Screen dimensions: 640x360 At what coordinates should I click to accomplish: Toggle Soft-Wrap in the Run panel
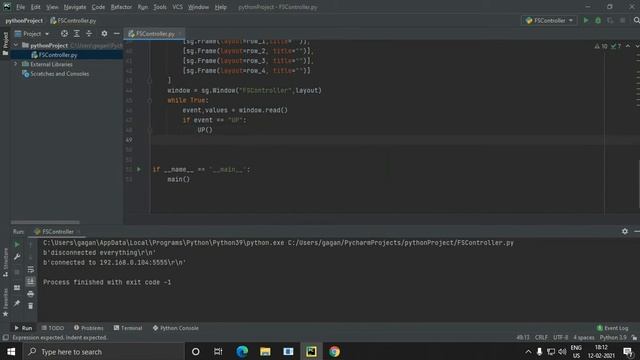pos(31,269)
